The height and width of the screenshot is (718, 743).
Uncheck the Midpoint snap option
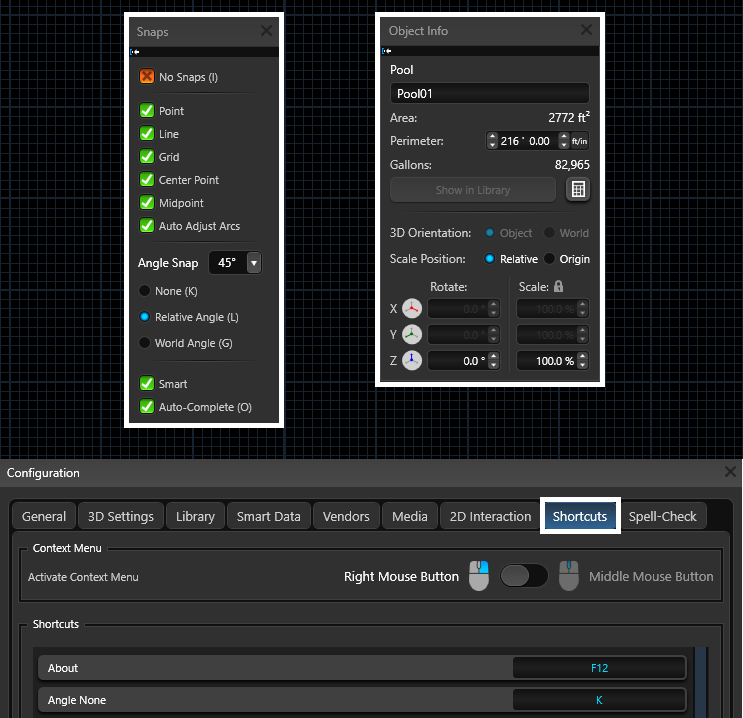[147, 203]
